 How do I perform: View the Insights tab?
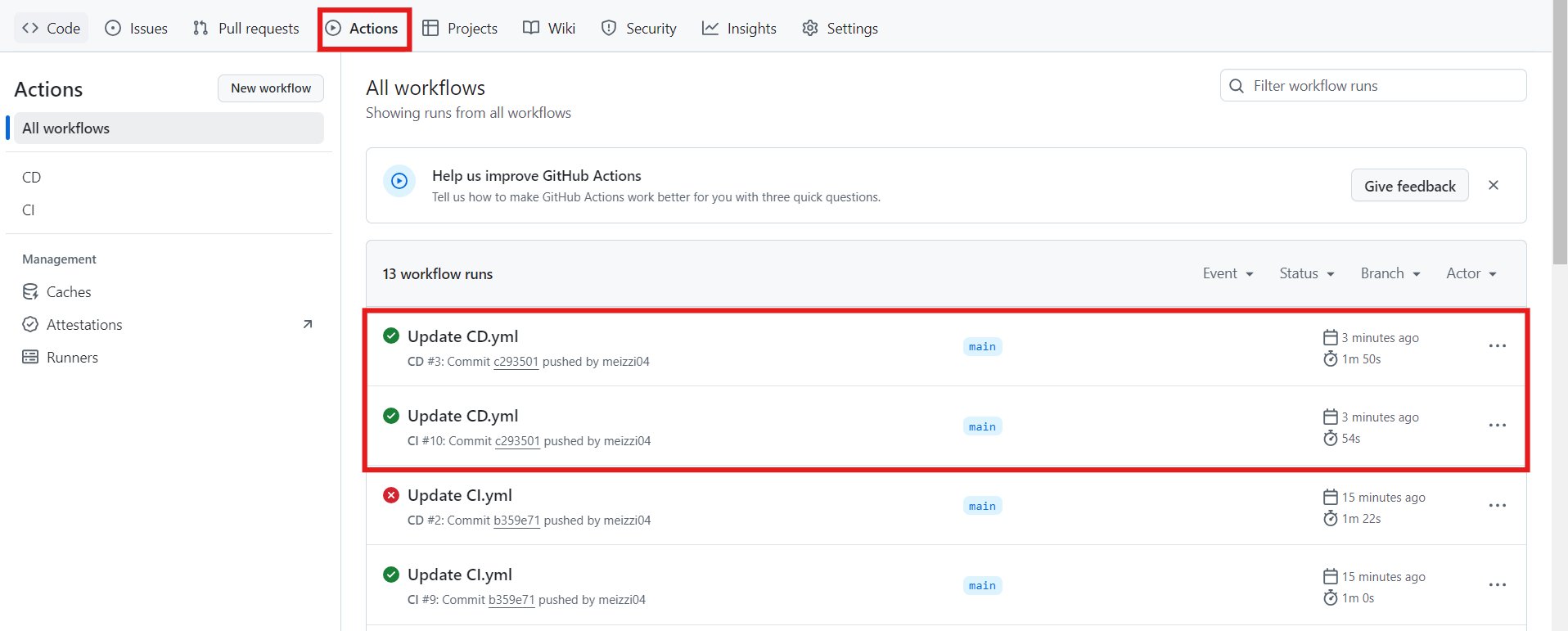(x=740, y=28)
